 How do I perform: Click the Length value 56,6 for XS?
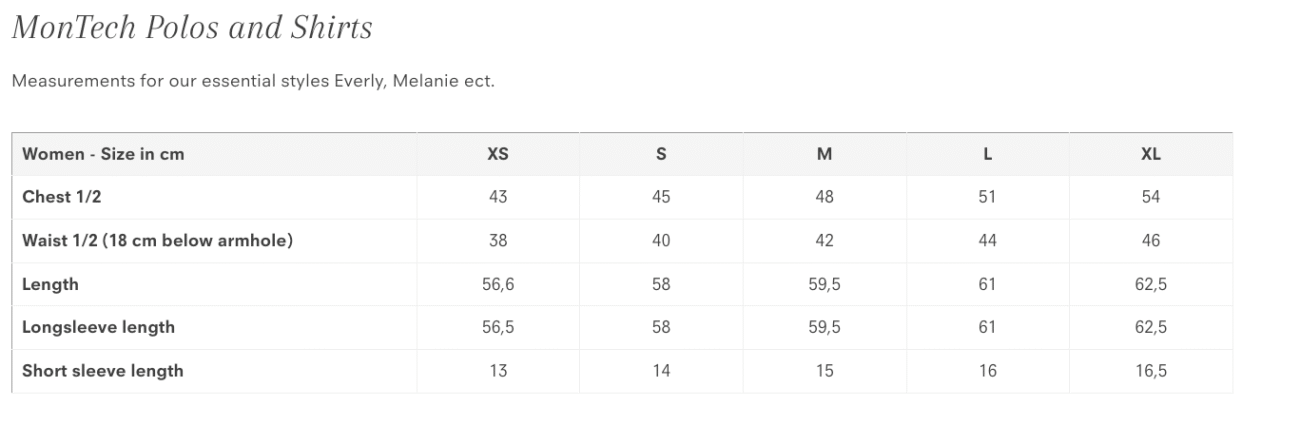(x=498, y=284)
